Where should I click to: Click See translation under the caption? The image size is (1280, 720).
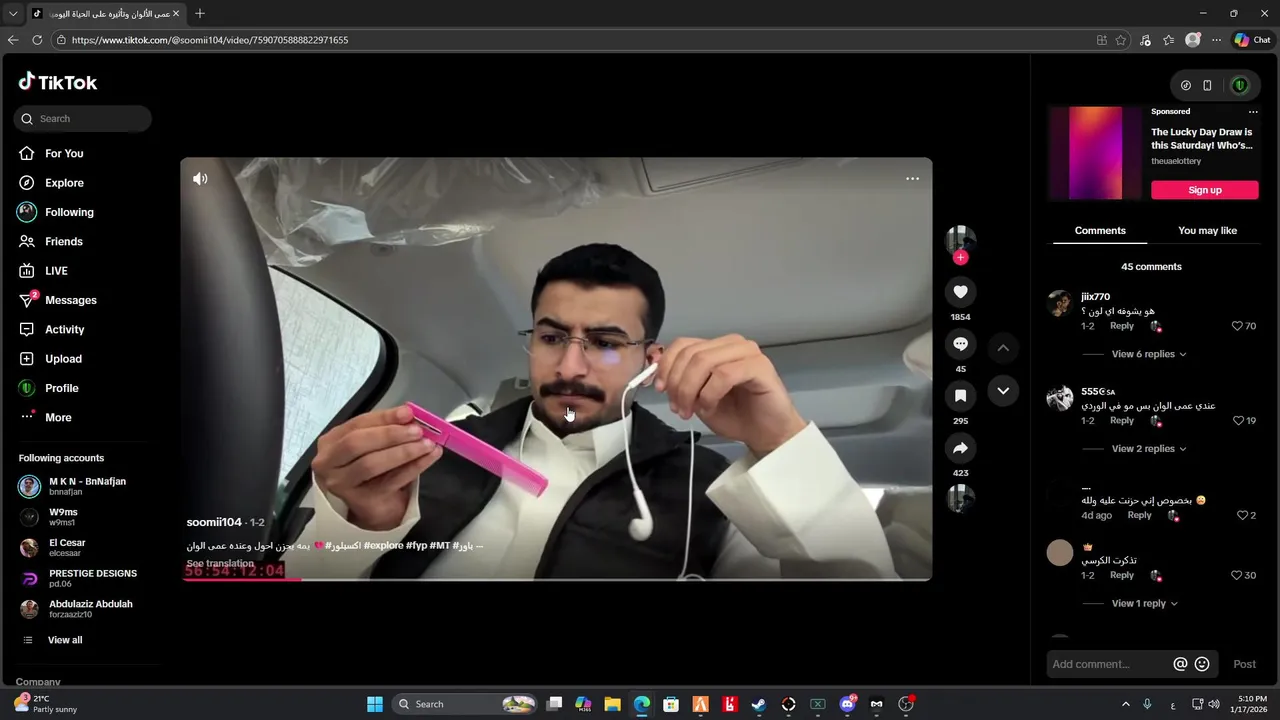(220, 563)
